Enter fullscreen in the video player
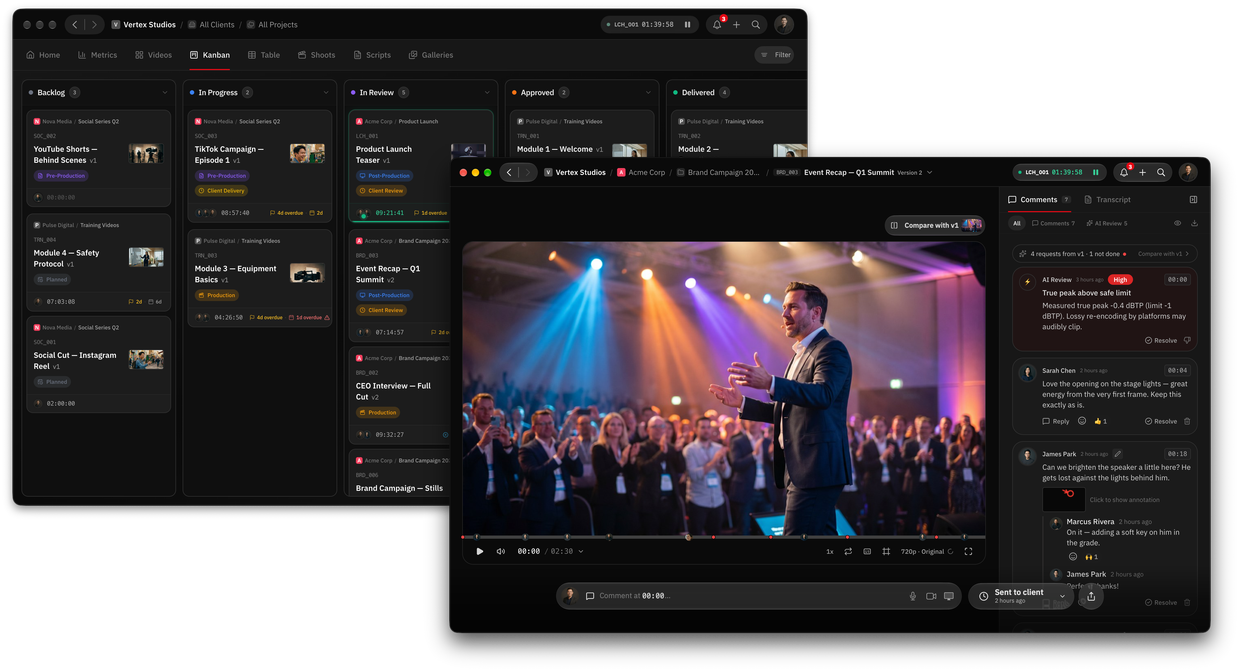The height and width of the screenshot is (672, 1240). [968, 551]
